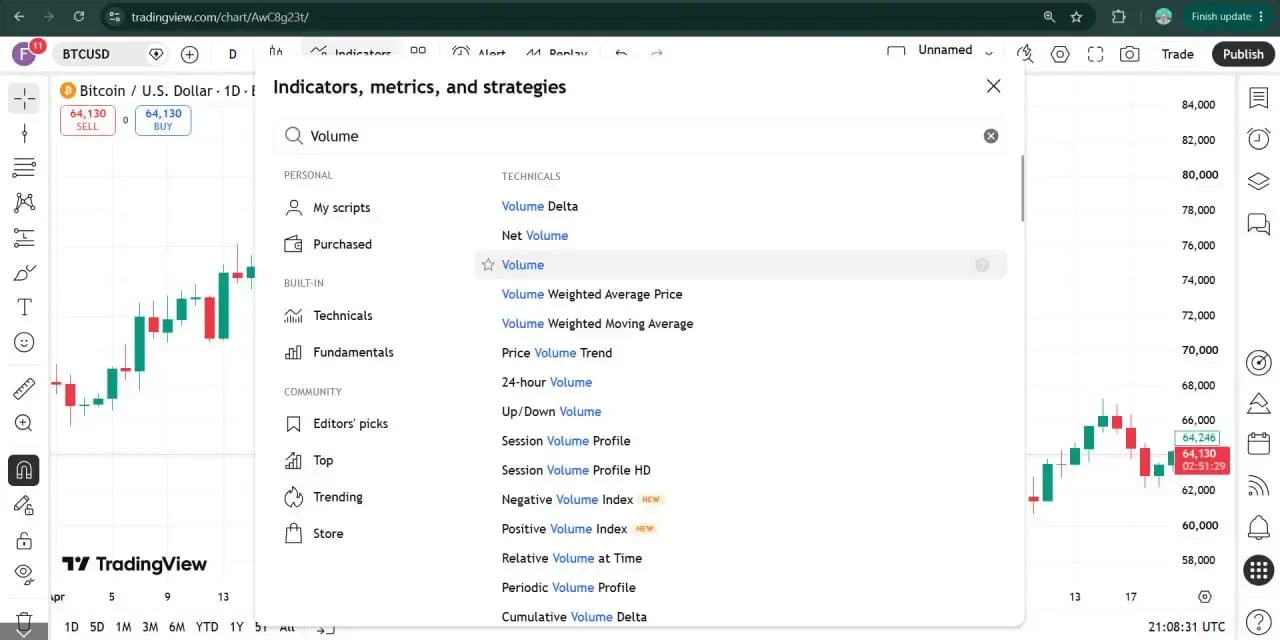This screenshot has width=1280, height=640.
Task: Close the Indicators dialog
Action: pos(993,86)
